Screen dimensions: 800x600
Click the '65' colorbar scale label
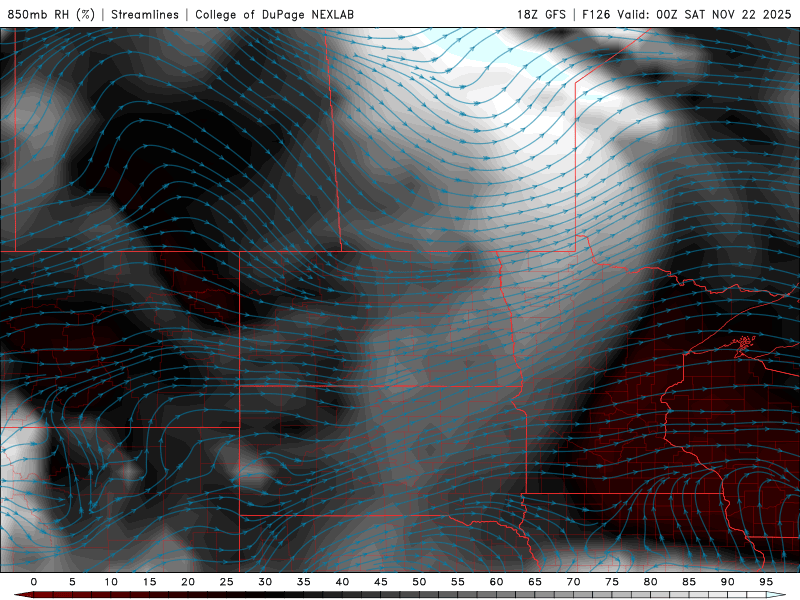(535, 582)
